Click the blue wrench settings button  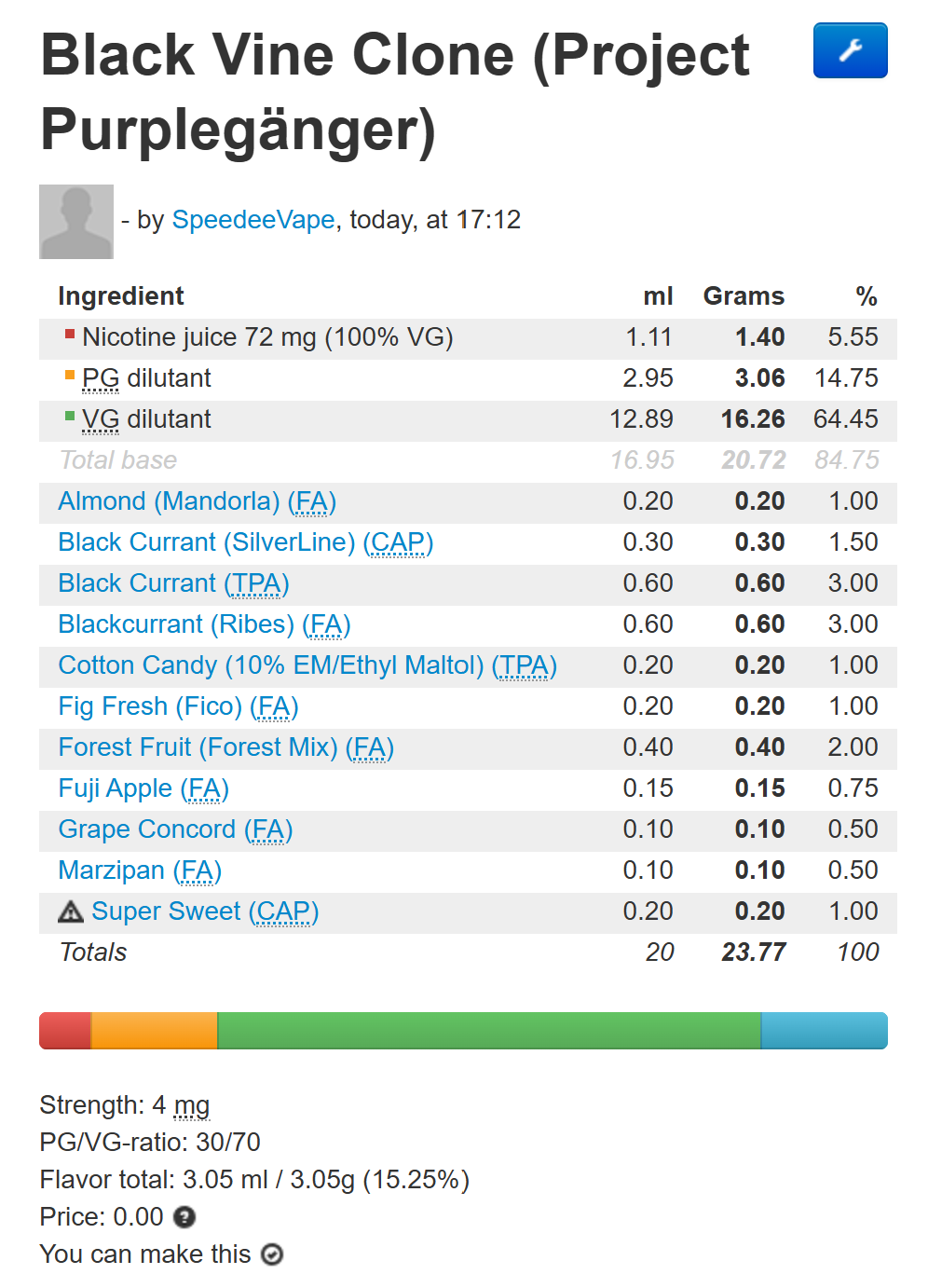coord(850,50)
